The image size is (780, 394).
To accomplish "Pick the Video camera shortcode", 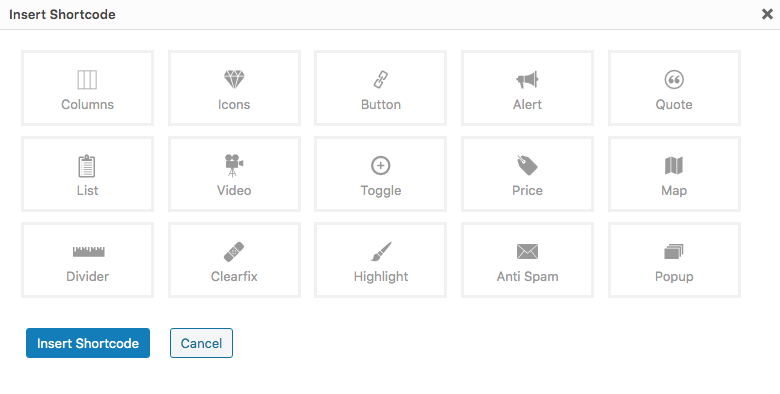I will [x=234, y=174].
